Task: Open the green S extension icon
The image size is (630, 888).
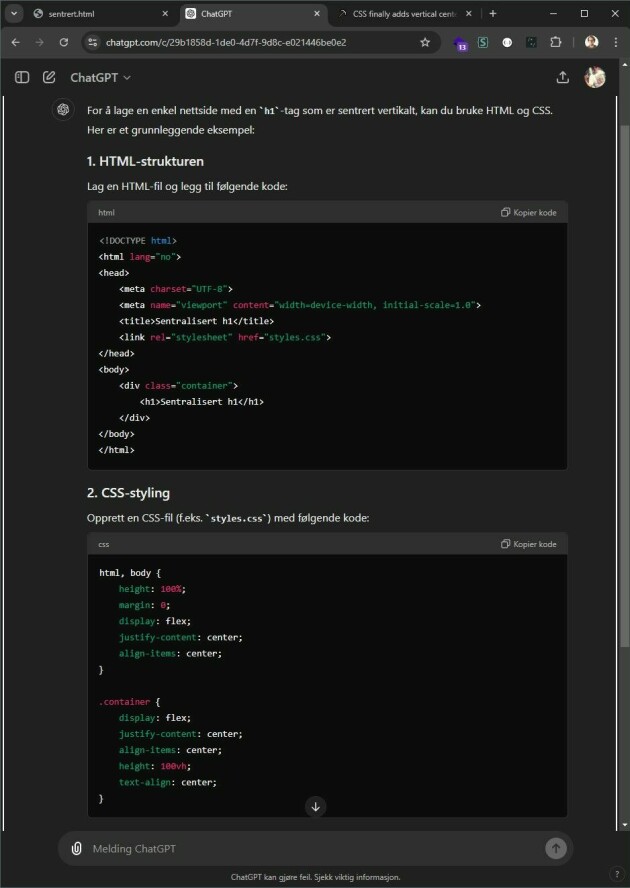Action: coord(483,42)
